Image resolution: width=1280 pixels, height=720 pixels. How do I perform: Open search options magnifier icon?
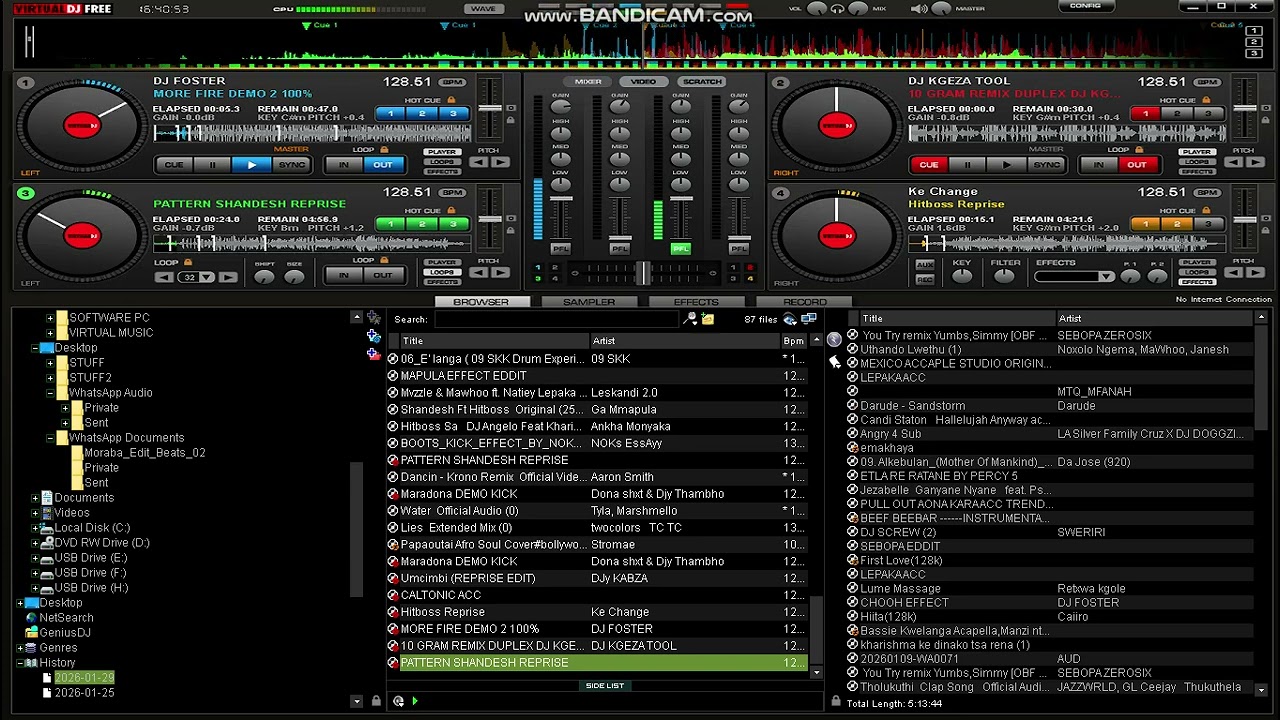[690, 319]
